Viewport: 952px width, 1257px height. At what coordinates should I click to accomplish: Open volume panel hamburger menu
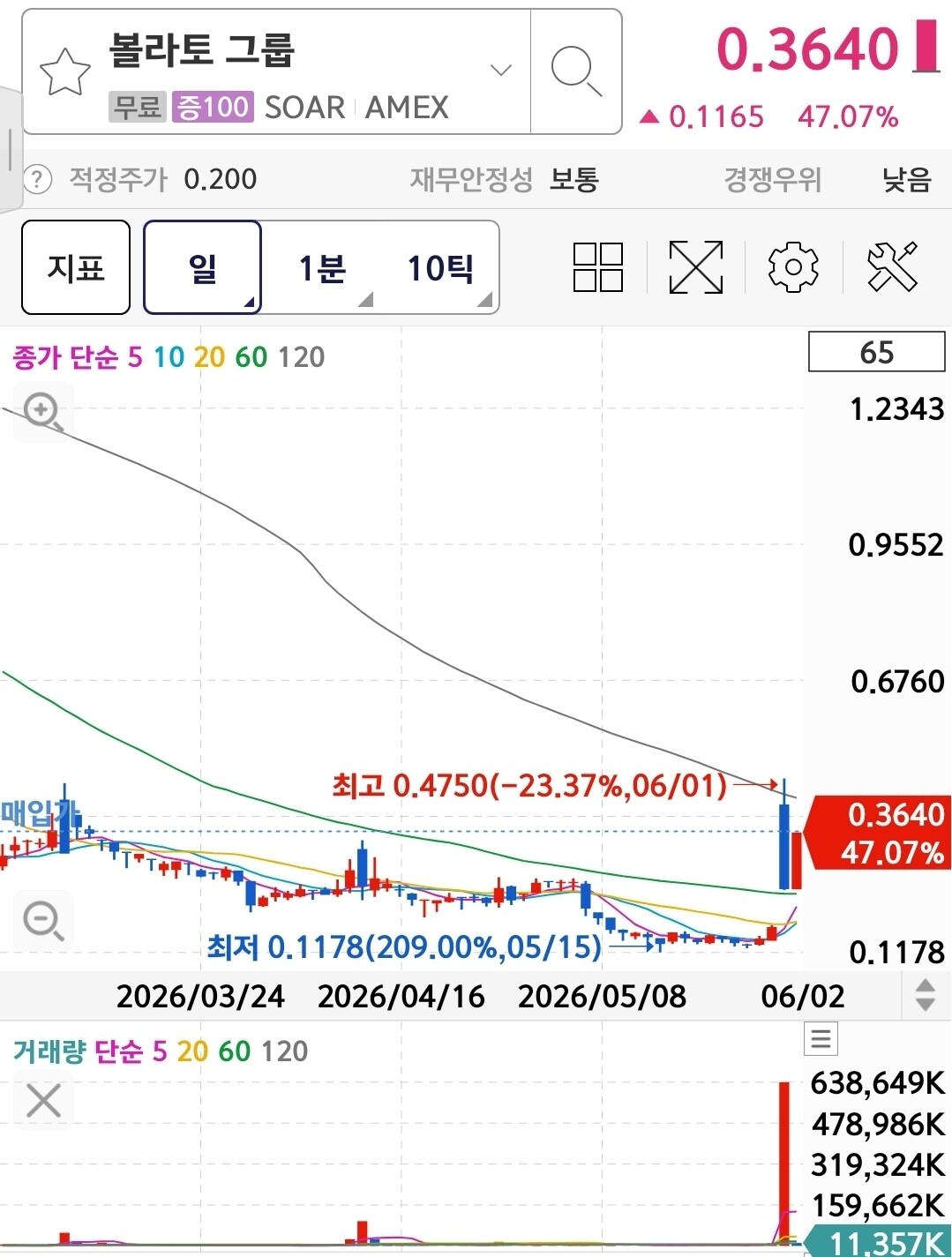pyautogui.click(x=821, y=1039)
